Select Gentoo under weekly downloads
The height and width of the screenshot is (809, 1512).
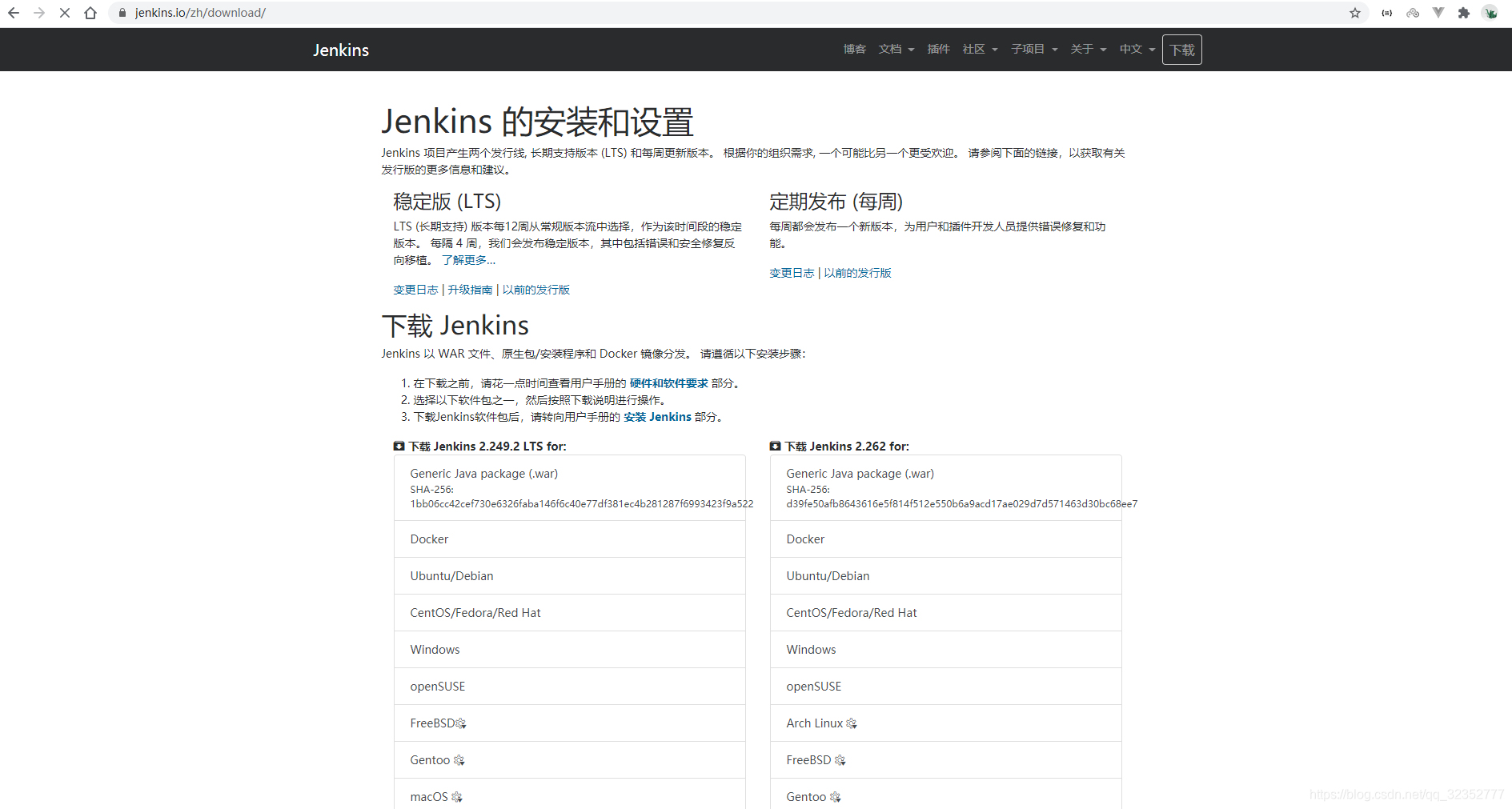coord(946,795)
